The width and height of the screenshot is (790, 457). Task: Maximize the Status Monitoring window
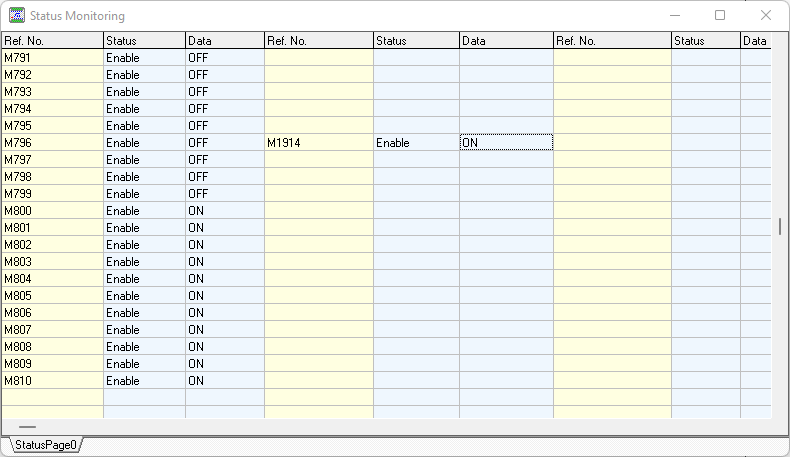point(720,16)
